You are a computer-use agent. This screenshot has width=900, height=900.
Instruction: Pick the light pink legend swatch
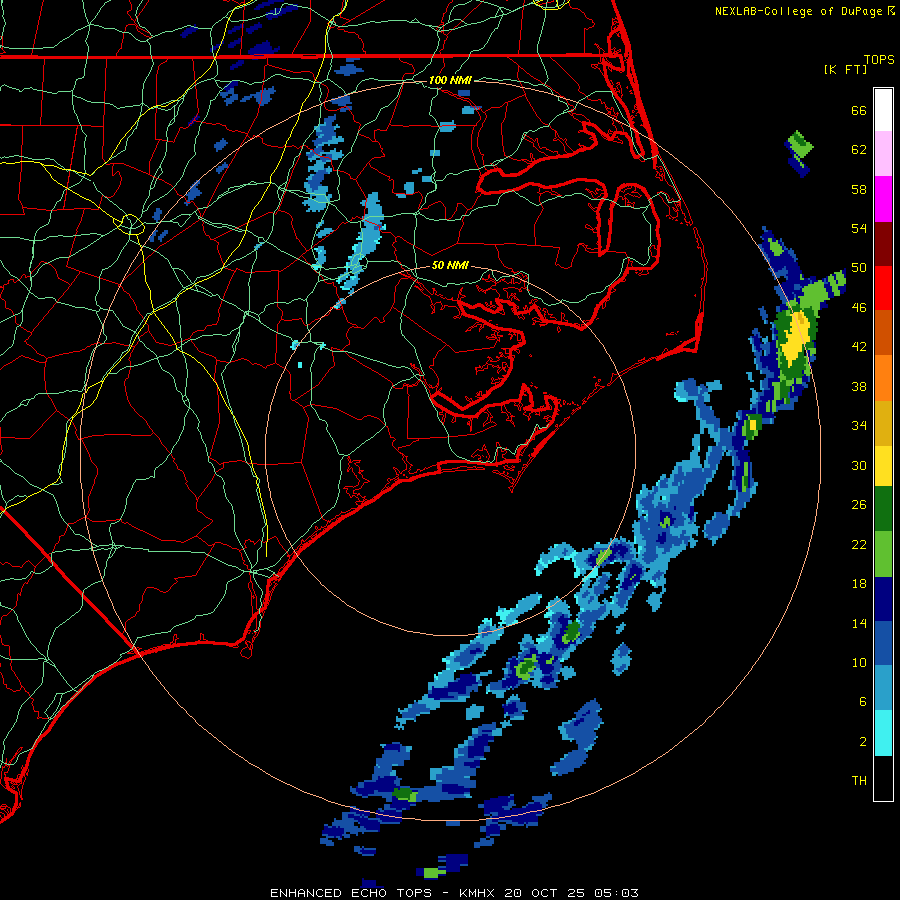pyautogui.click(x=883, y=153)
